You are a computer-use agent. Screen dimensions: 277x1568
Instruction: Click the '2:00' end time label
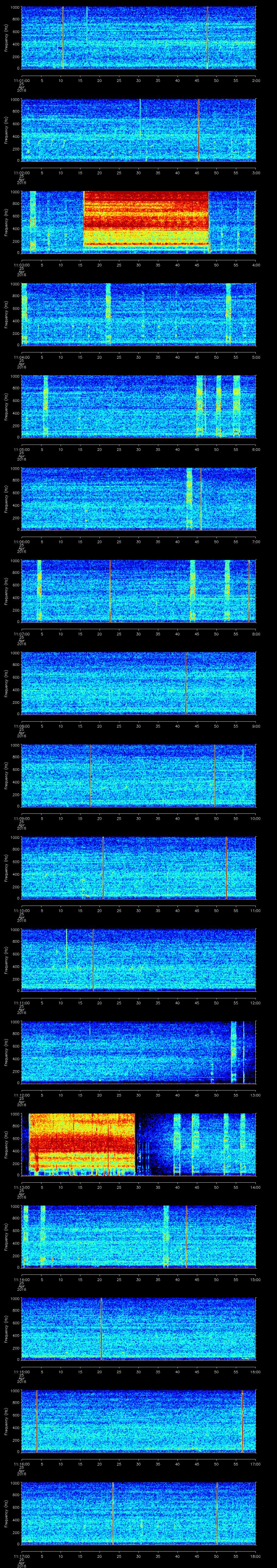pos(256,80)
